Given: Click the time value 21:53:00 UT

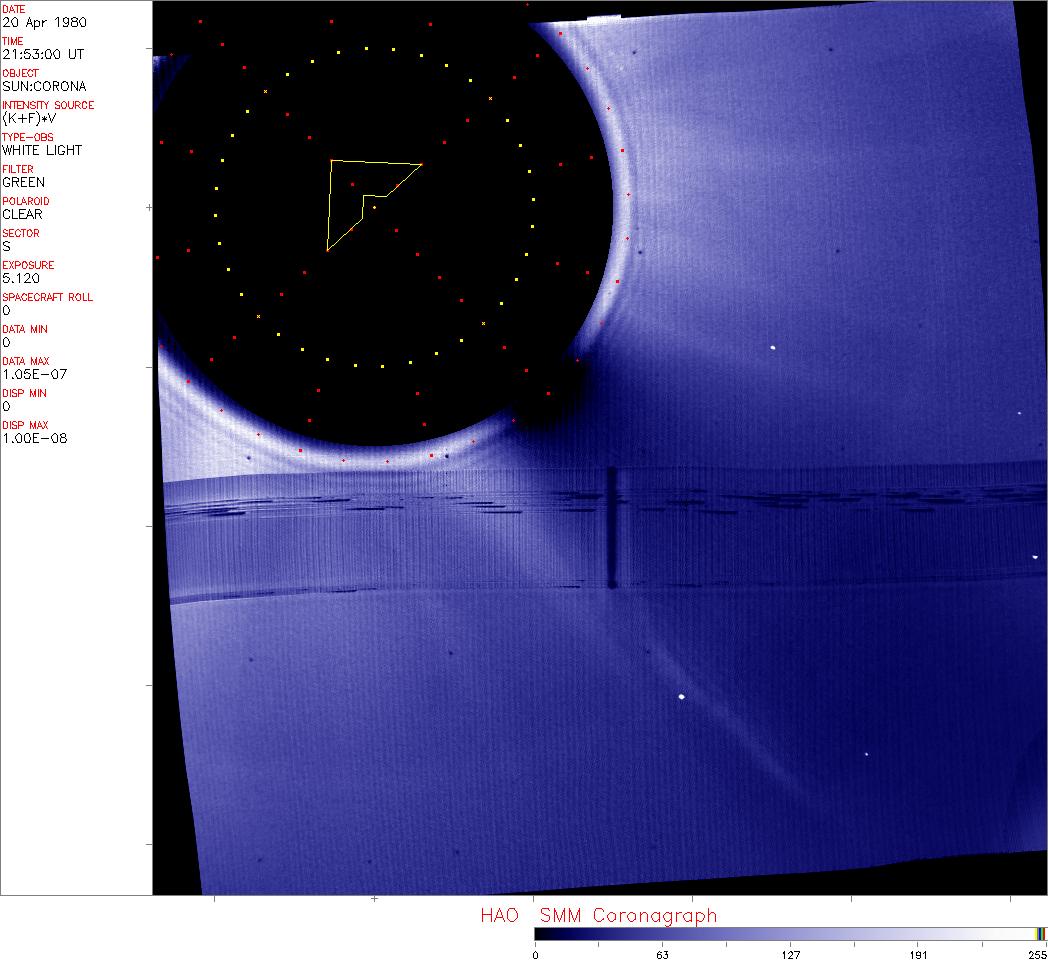Looking at the screenshot, I should coord(35,54).
